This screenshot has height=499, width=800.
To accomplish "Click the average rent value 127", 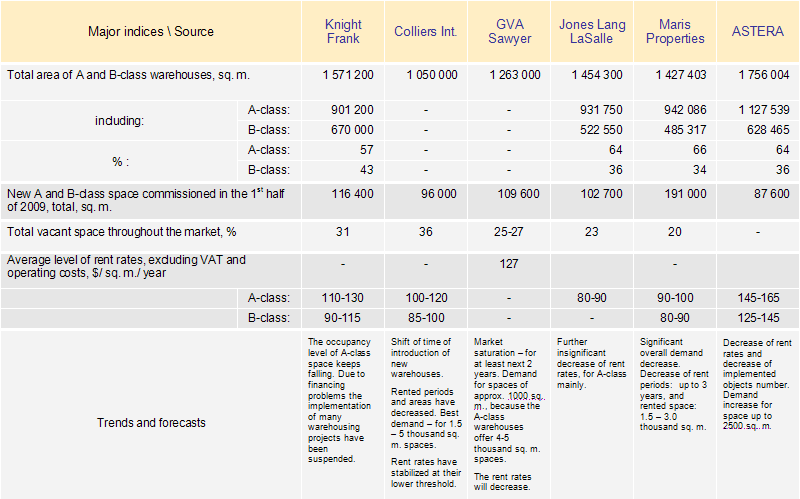I will pyautogui.click(x=509, y=264).
